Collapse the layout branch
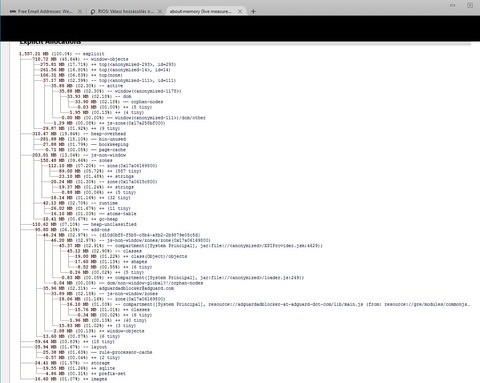480x383 pixels. coord(71,347)
